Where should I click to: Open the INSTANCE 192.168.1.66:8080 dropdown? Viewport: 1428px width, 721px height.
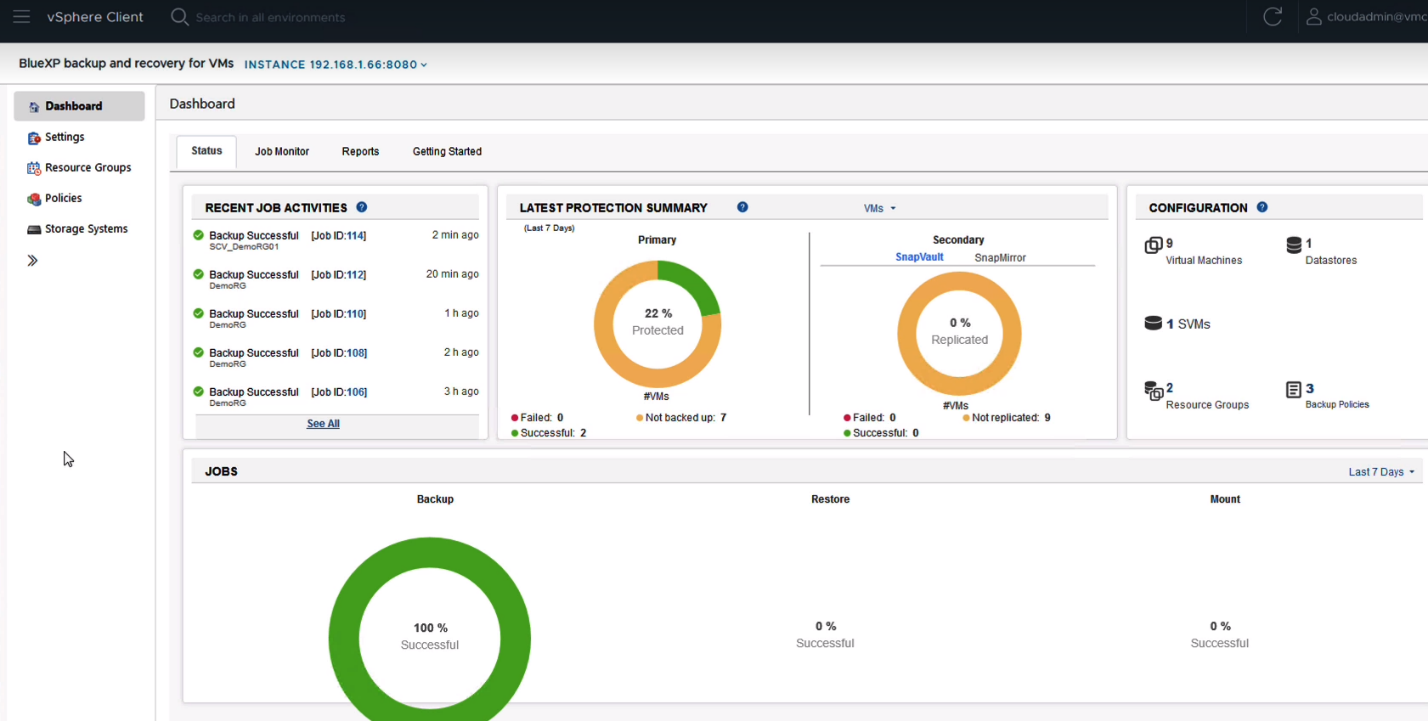point(336,64)
